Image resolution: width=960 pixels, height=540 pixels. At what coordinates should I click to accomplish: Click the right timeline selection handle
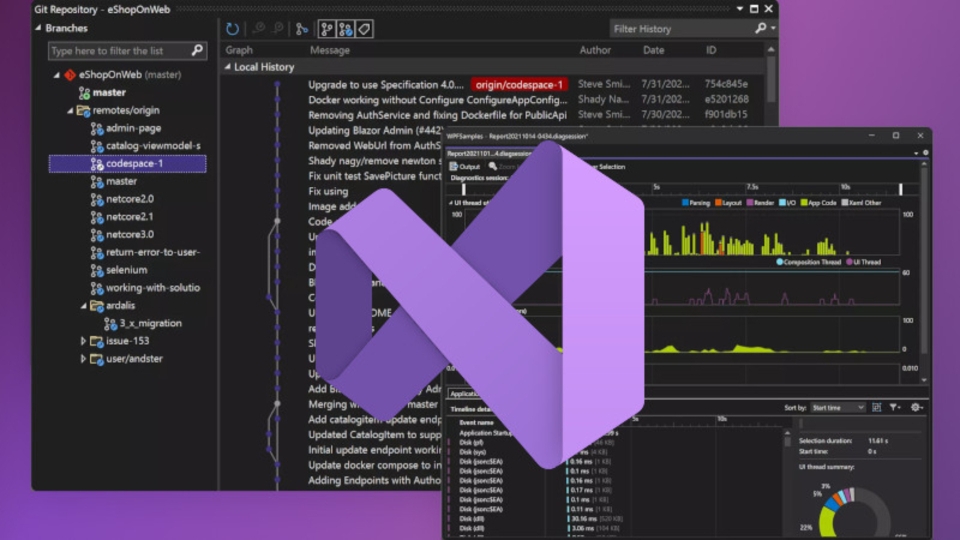tap(901, 189)
